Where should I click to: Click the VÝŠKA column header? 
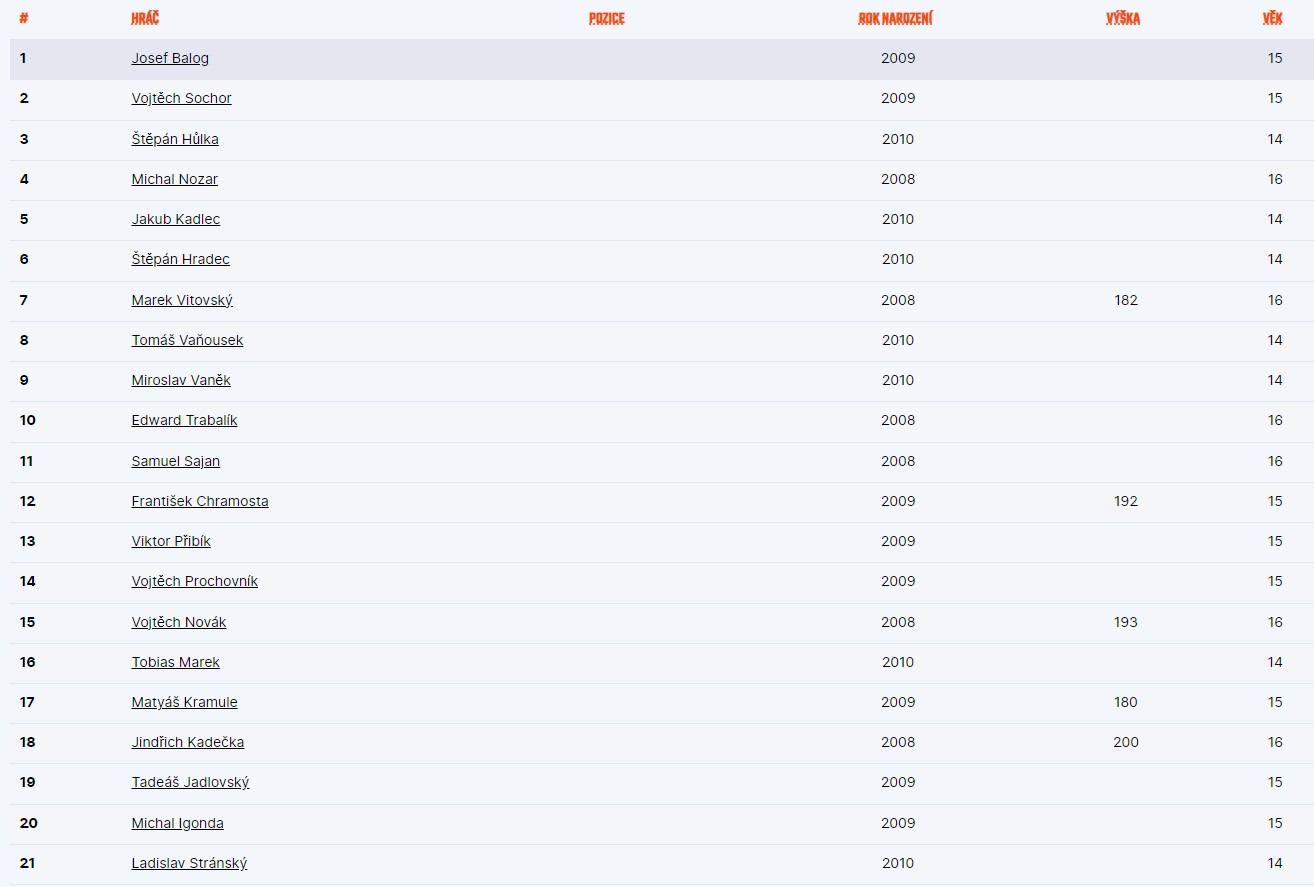click(1123, 19)
